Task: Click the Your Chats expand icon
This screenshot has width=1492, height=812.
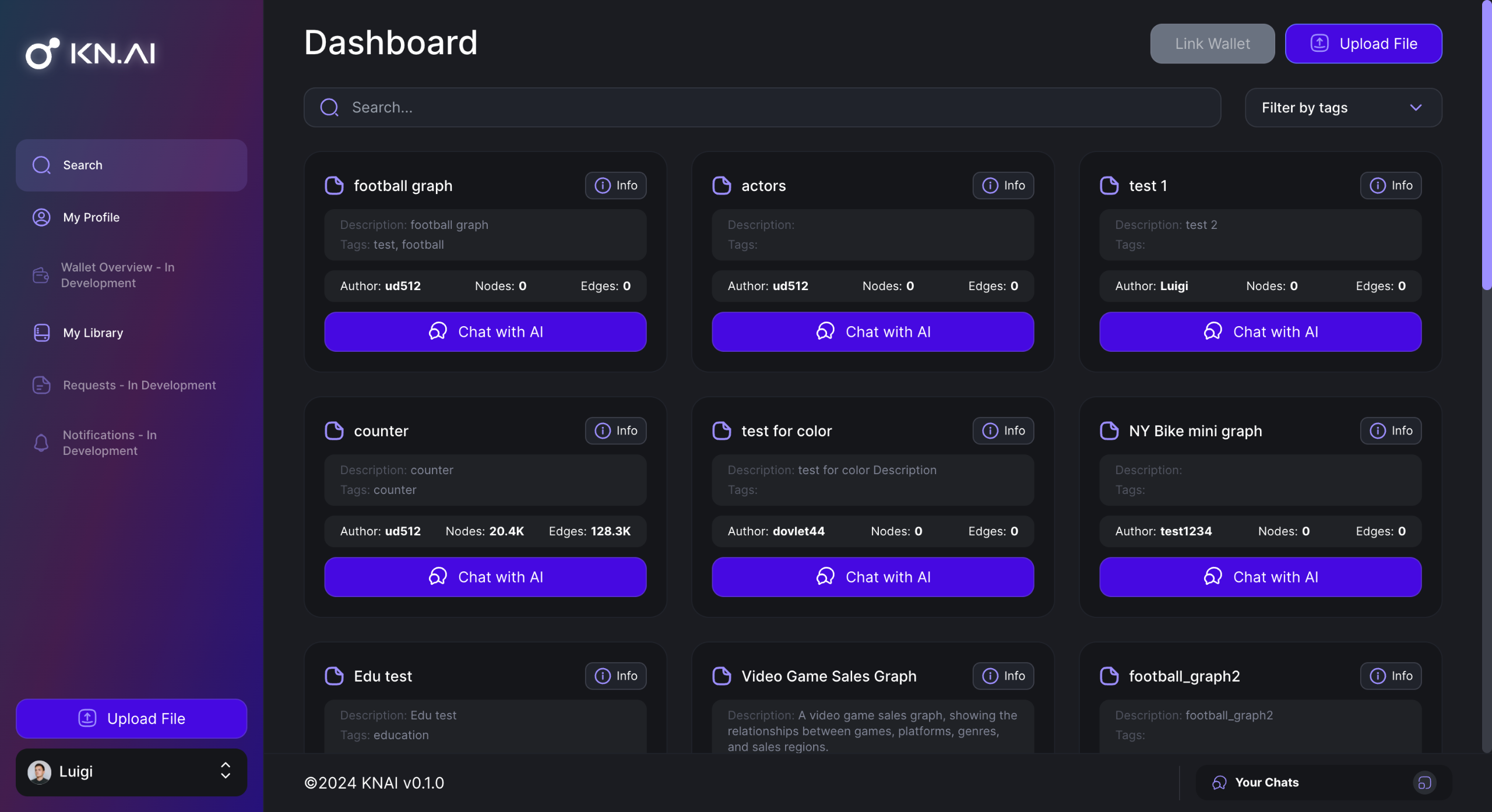Action: [1424, 782]
